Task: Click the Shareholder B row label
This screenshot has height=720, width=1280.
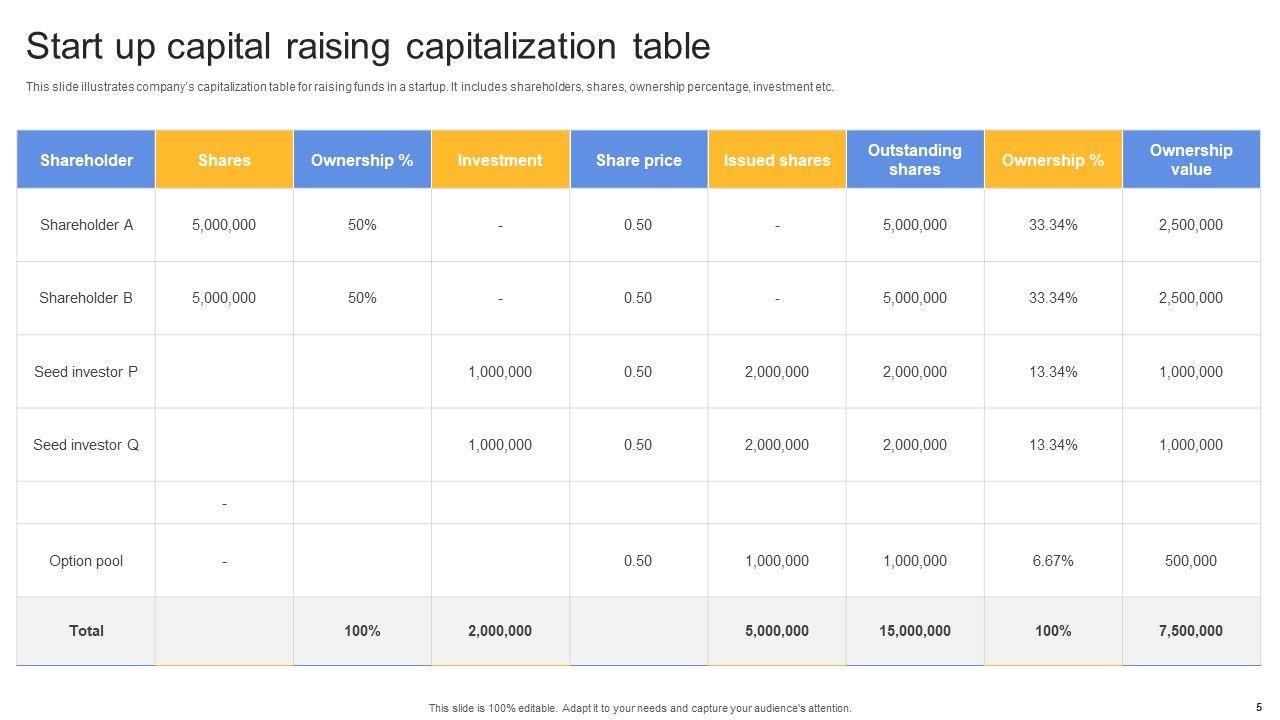Action: 86,298
